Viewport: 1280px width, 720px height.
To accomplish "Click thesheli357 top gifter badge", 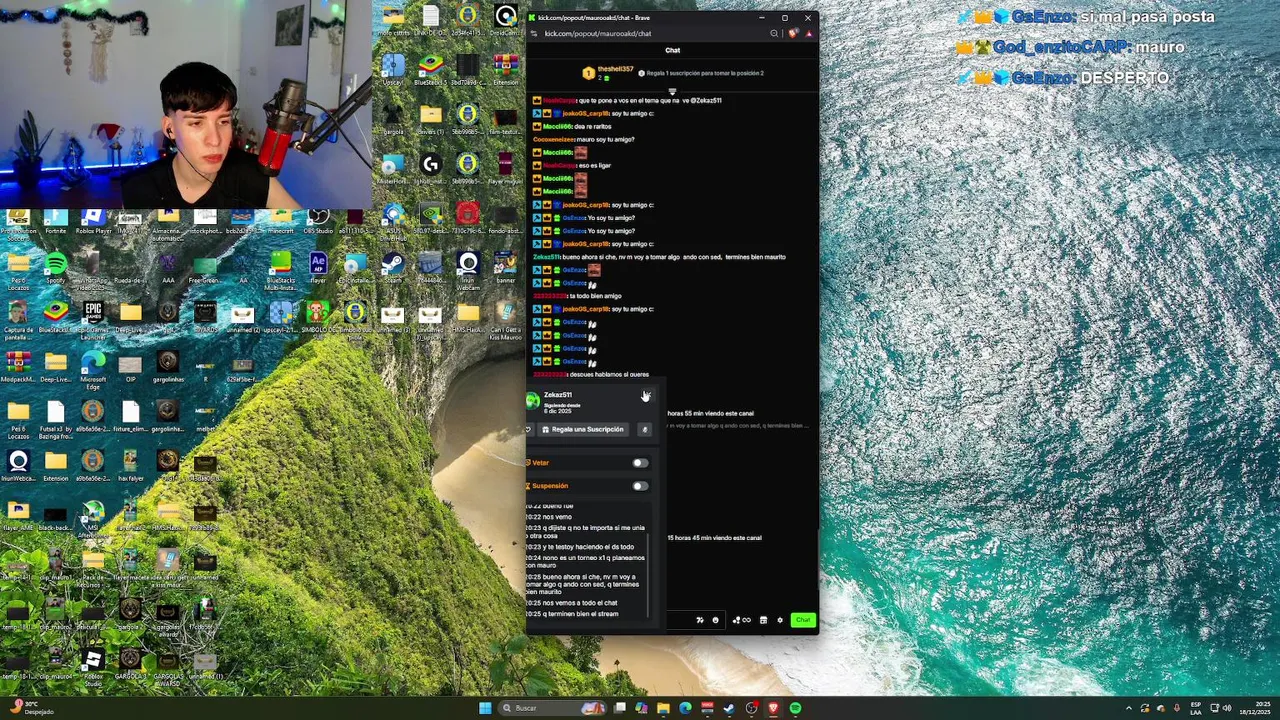I will tap(608, 73).
